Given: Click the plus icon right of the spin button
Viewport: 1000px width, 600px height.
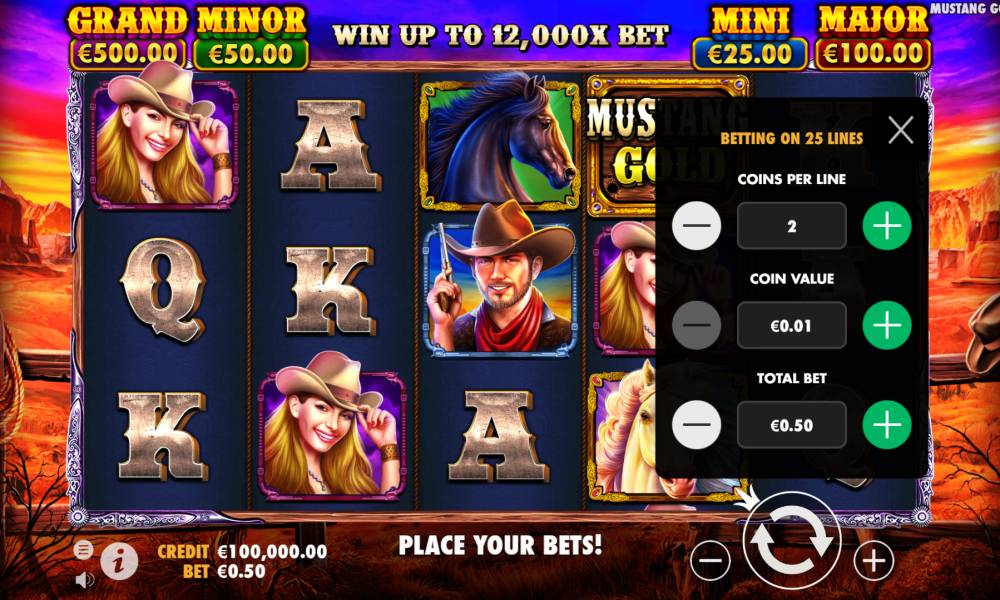Looking at the screenshot, I should 874,561.
